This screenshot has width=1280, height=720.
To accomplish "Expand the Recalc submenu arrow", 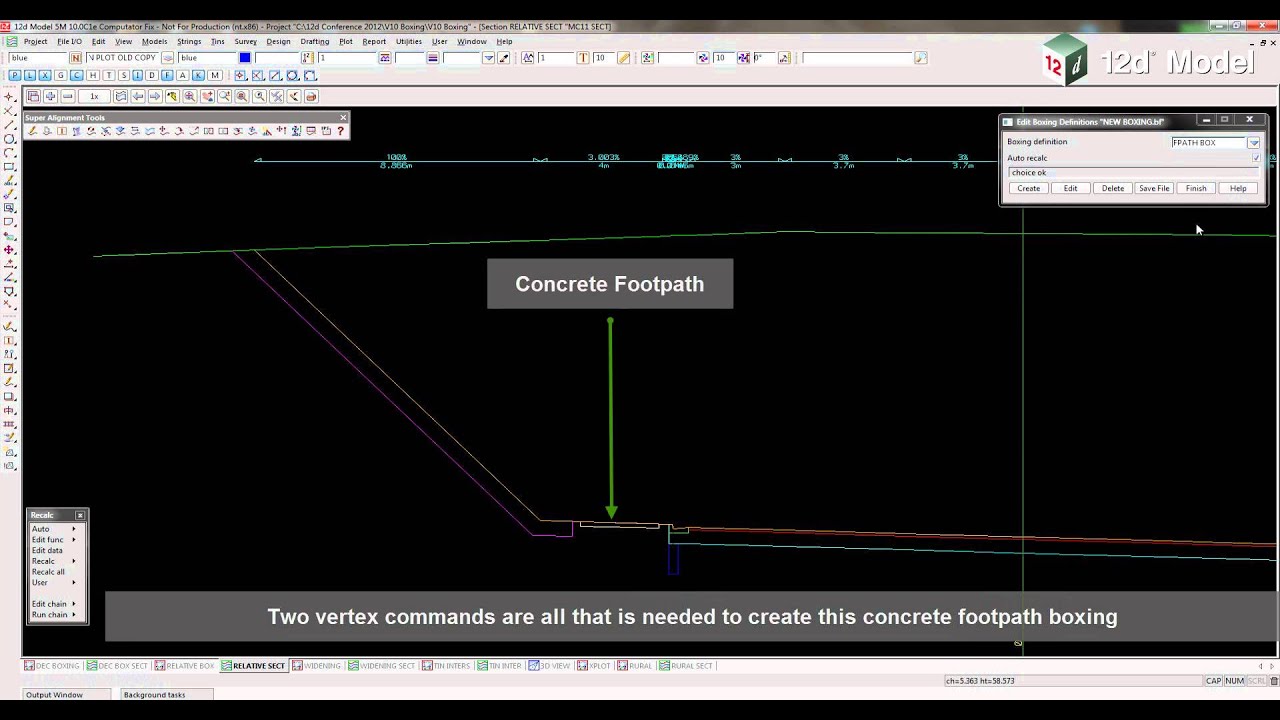I will click(x=74, y=561).
